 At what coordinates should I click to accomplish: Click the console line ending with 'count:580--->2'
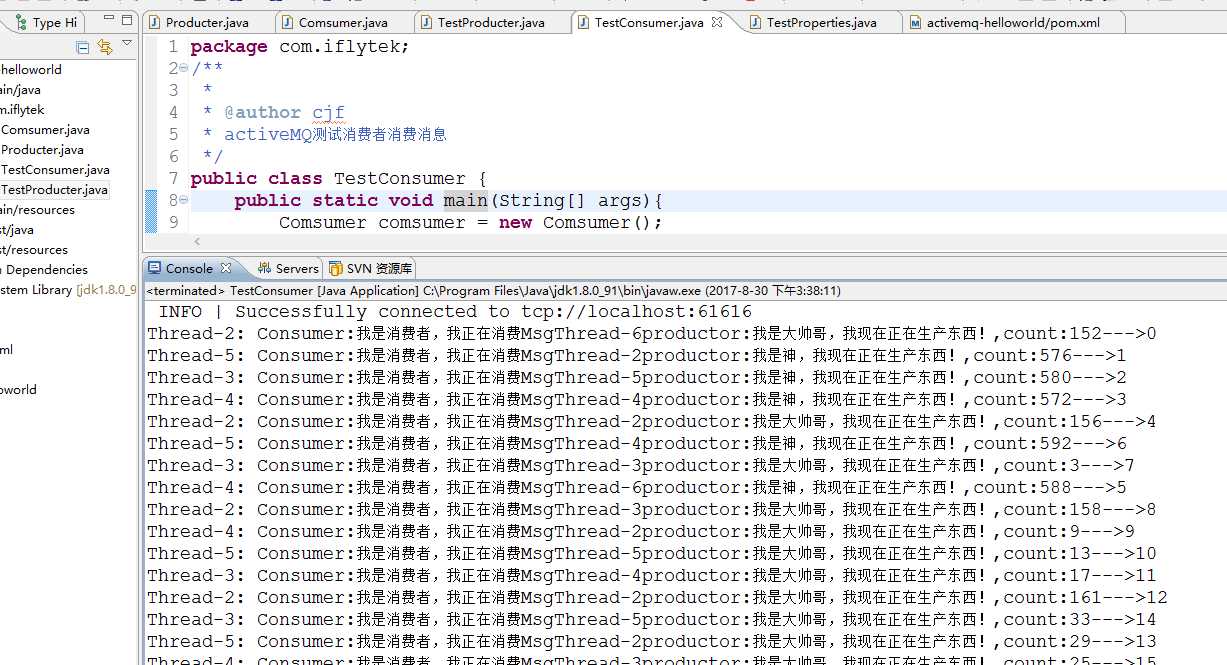pyautogui.click(x=637, y=377)
